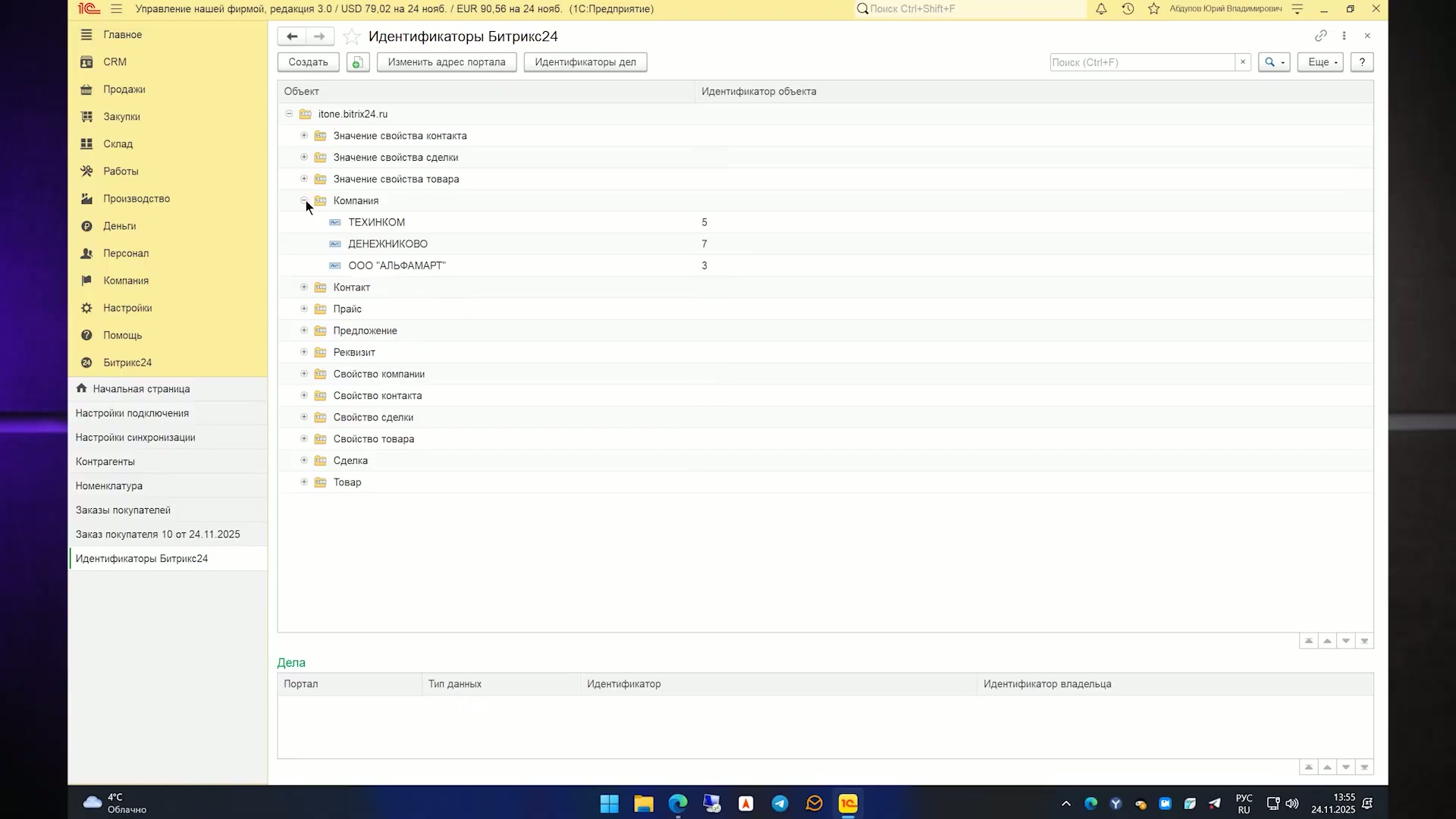The image size is (1456, 819).
Task: Open the Битрикс24 section in sidebar
Action: 127,362
